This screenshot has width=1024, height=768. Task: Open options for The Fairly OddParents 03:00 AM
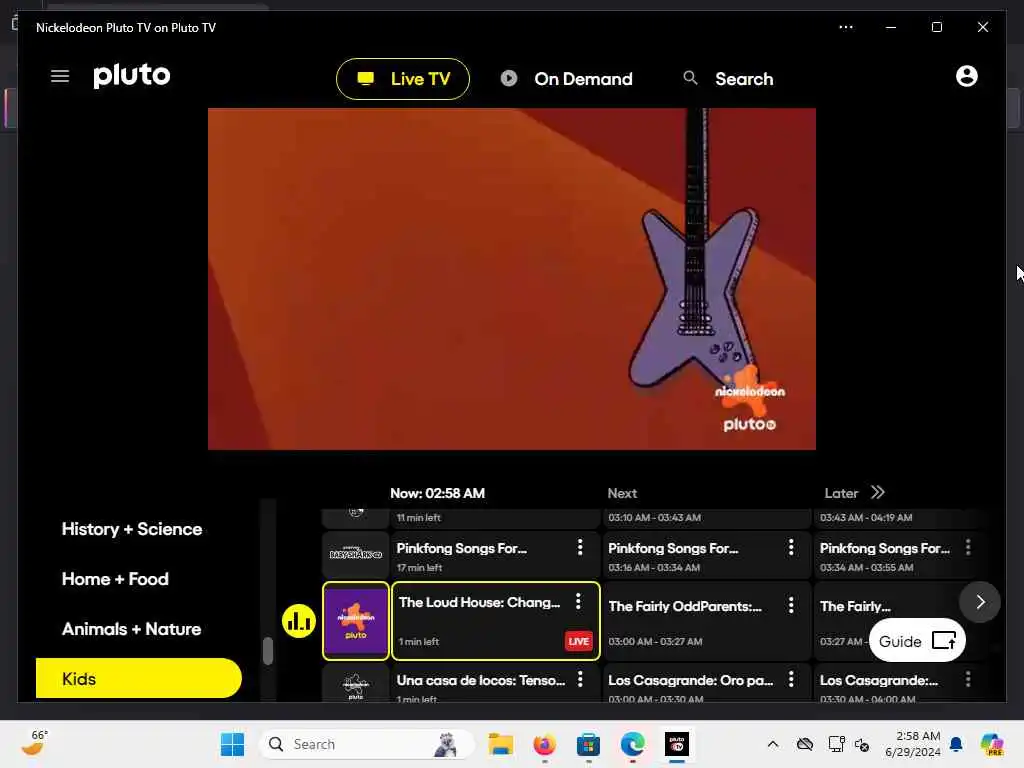click(x=791, y=605)
